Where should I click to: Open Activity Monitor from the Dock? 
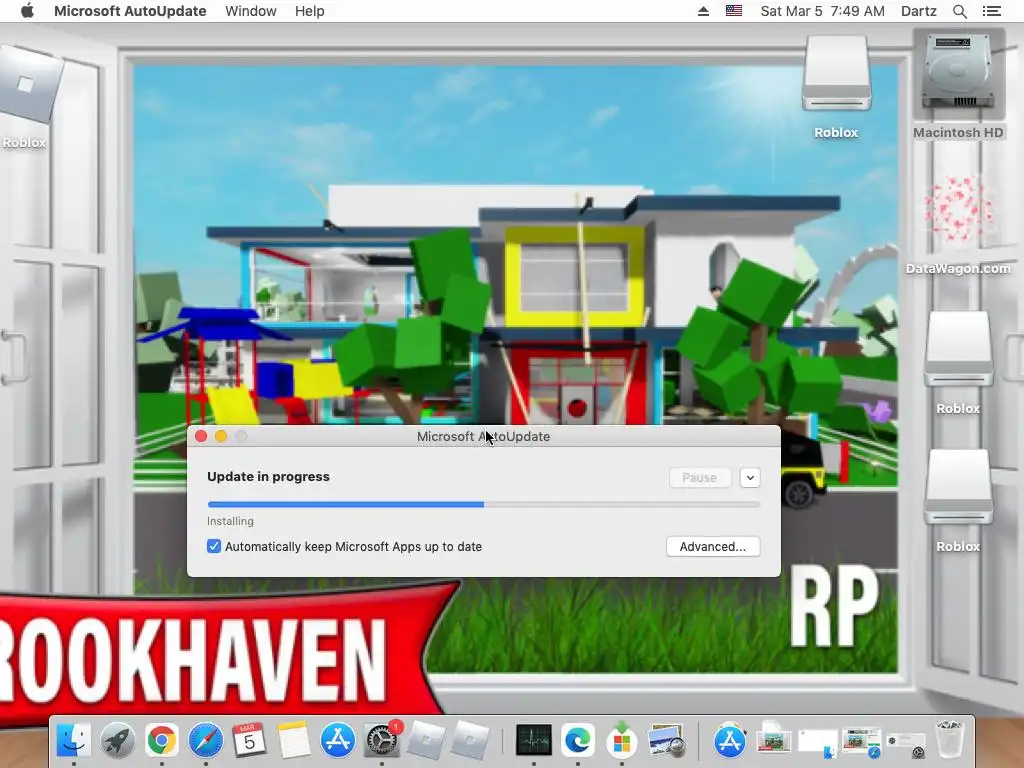click(x=534, y=741)
